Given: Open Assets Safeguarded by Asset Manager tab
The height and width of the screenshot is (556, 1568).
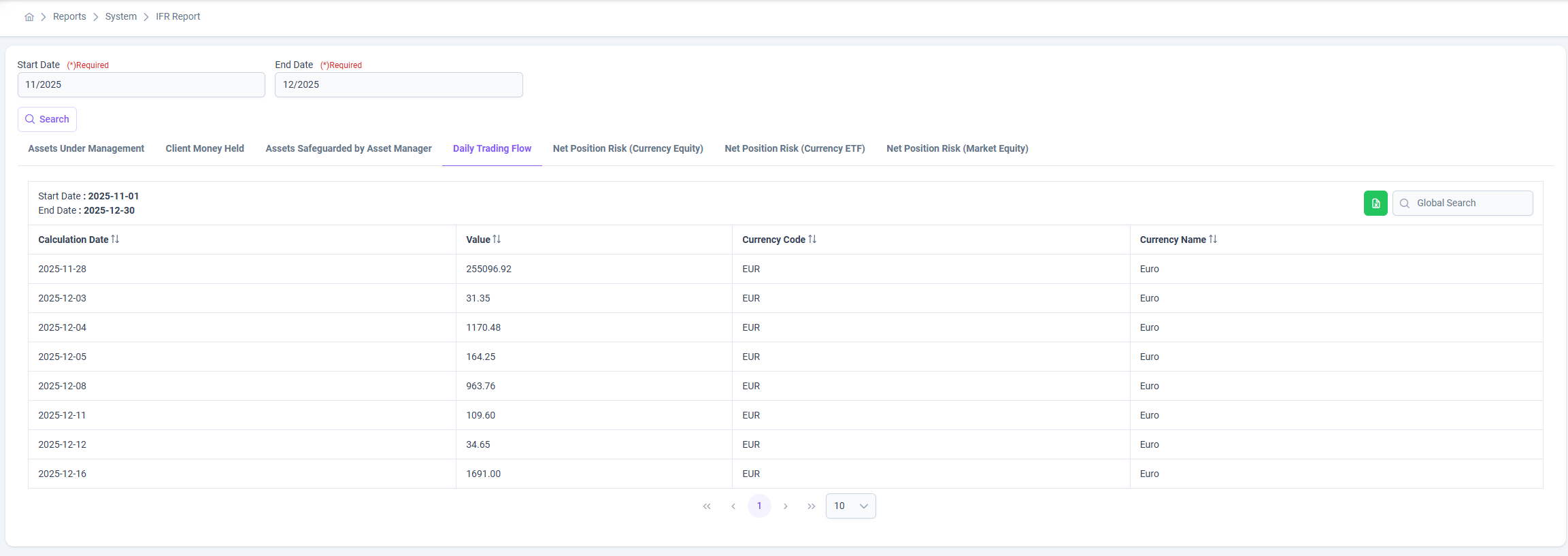Looking at the screenshot, I should coord(349,148).
